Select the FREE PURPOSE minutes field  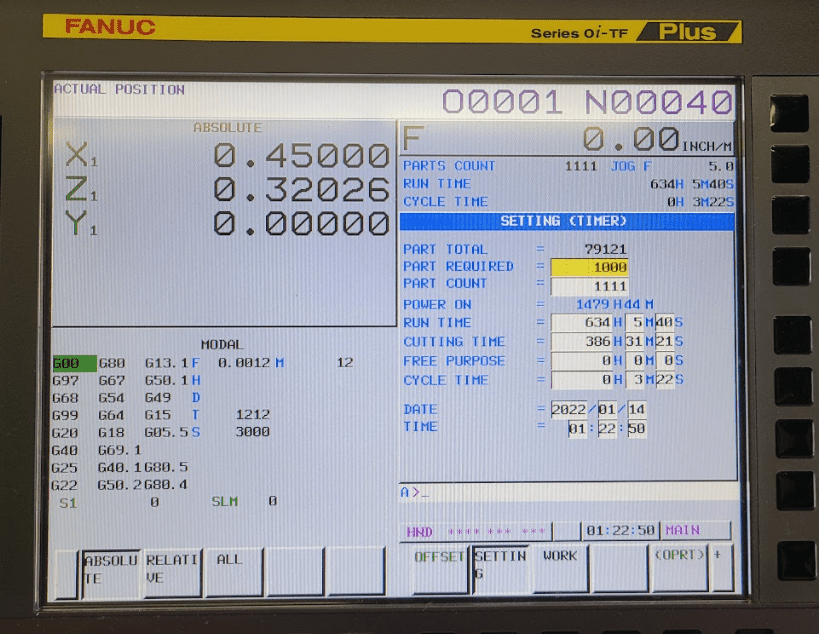635,361
